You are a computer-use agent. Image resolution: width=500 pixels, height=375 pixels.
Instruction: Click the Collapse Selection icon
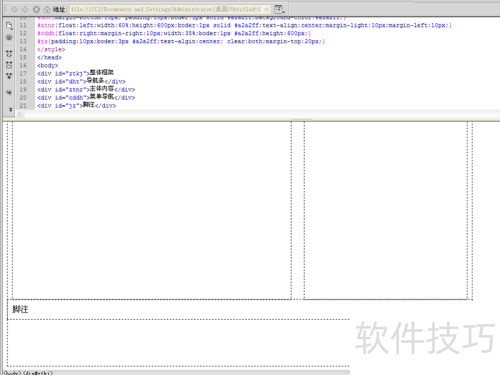pos(9,65)
